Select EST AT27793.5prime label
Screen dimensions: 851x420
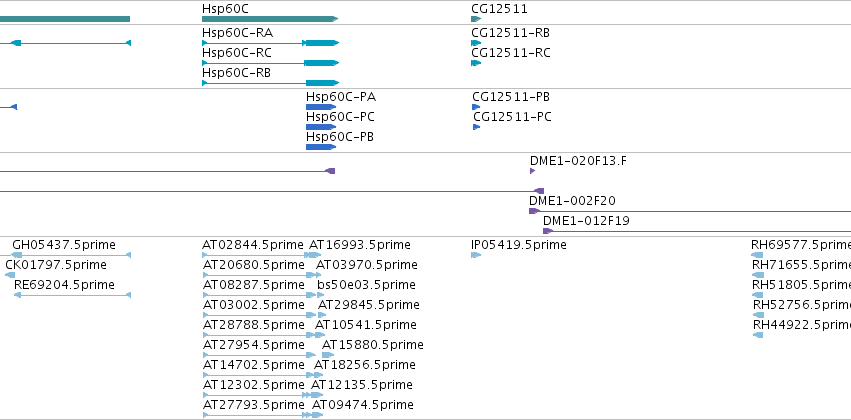[253, 406]
